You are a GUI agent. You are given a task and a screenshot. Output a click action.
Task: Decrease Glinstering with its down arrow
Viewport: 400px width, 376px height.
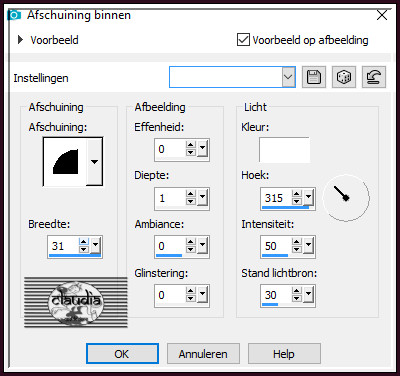pyautogui.click(x=191, y=298)
